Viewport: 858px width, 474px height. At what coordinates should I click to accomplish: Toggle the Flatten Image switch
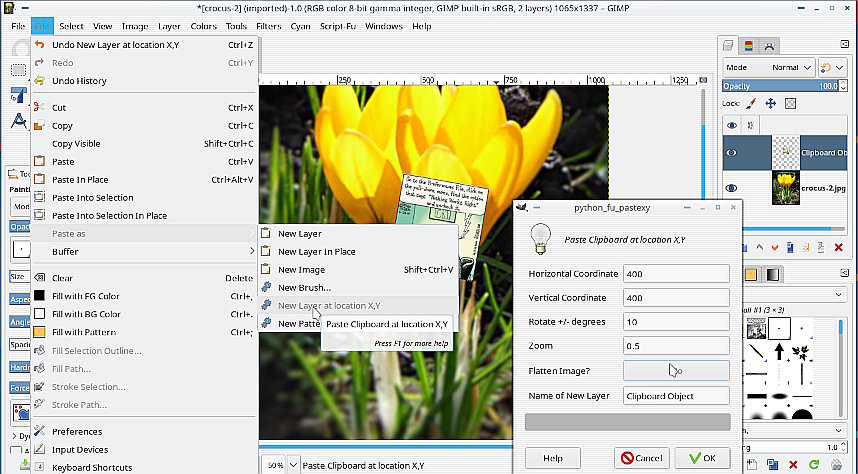(x=676, y=370)
